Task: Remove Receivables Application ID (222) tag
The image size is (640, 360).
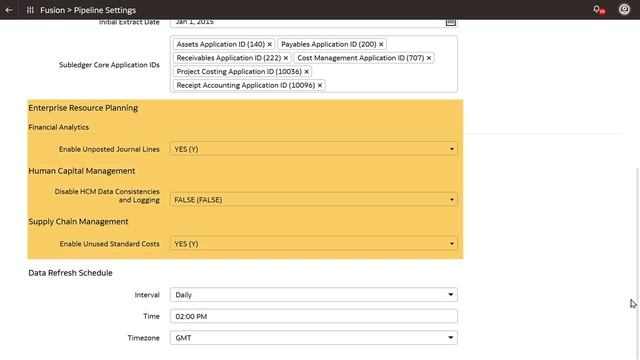Action: [286, 58]
